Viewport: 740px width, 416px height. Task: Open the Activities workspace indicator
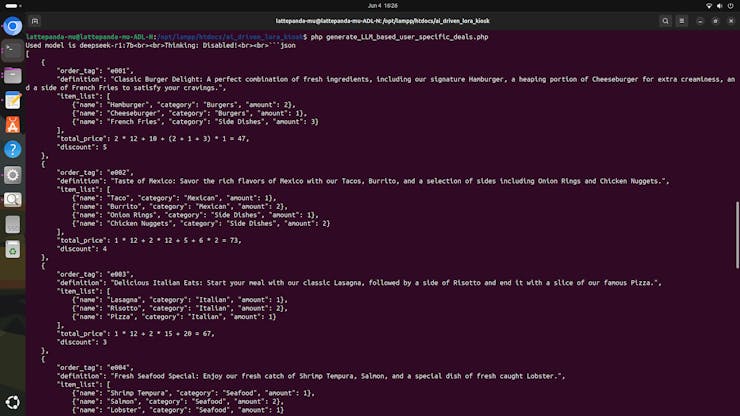click(x=13, y=6)
